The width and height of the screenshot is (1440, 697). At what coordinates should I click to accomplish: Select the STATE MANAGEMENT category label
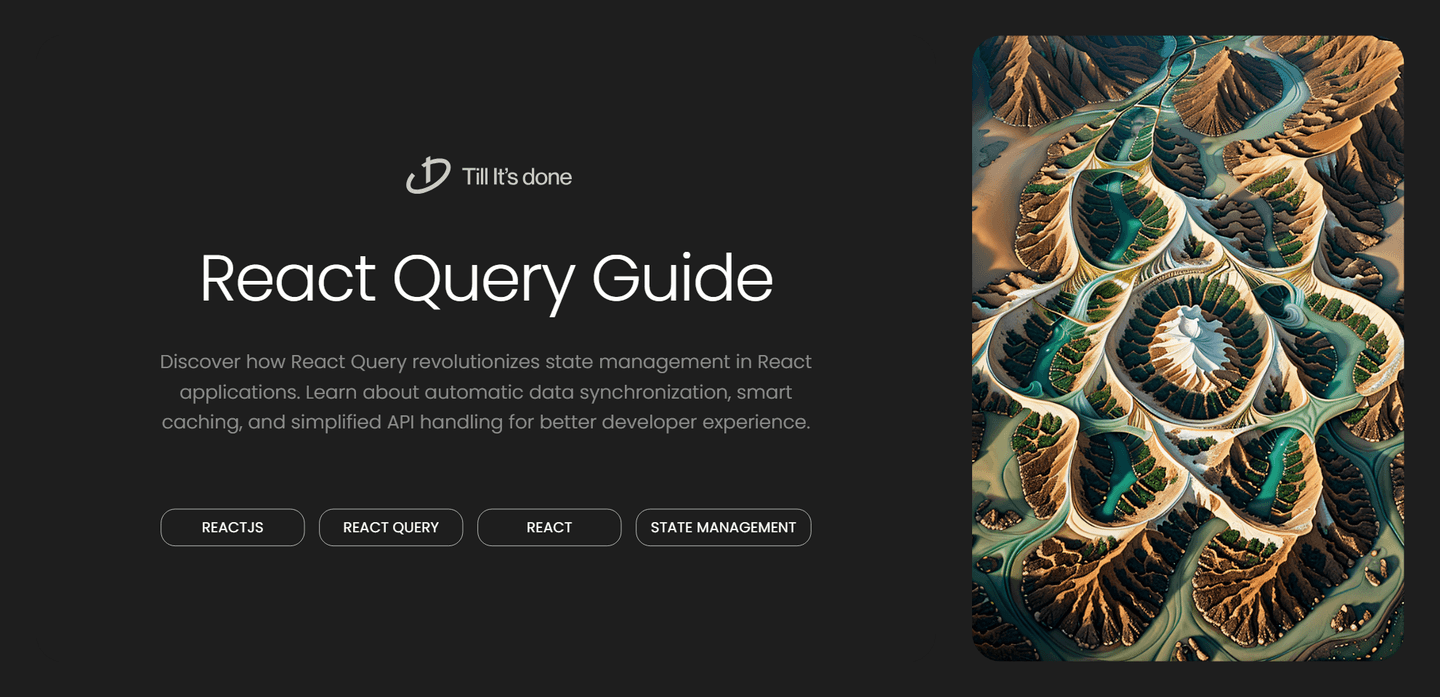pyautogui.click(x=723, y=527)
